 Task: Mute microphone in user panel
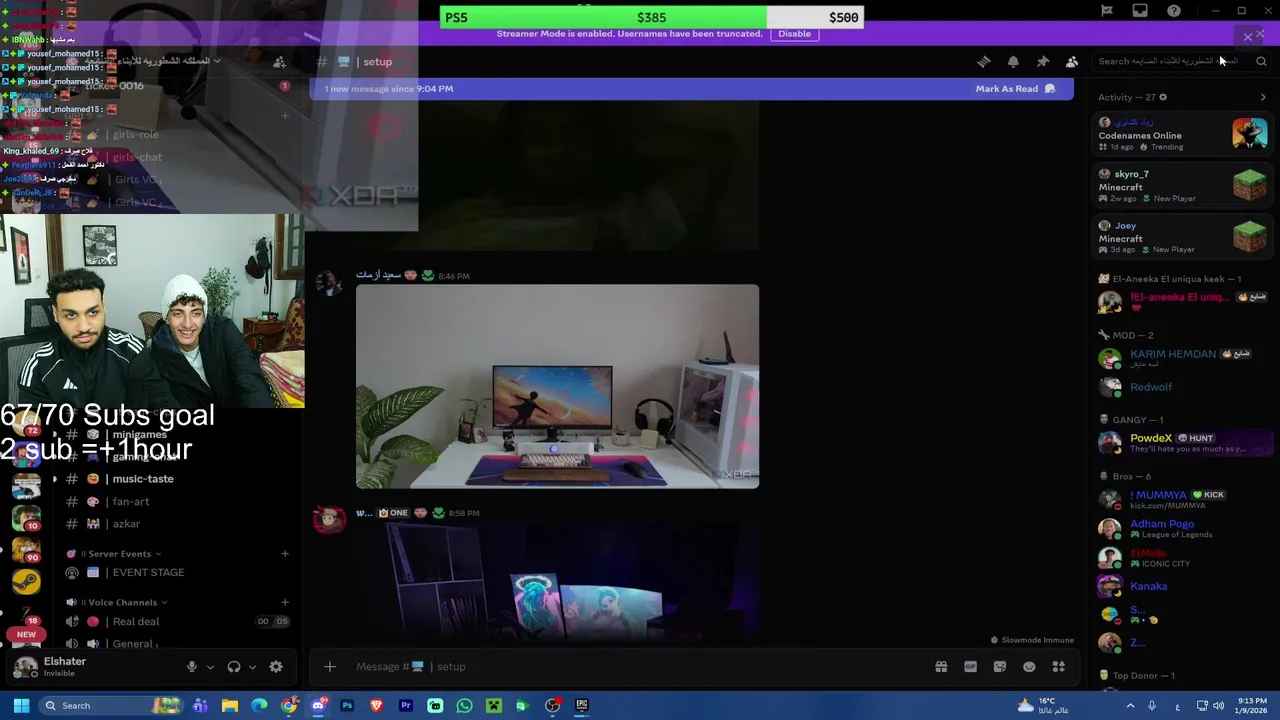(192, 667)
